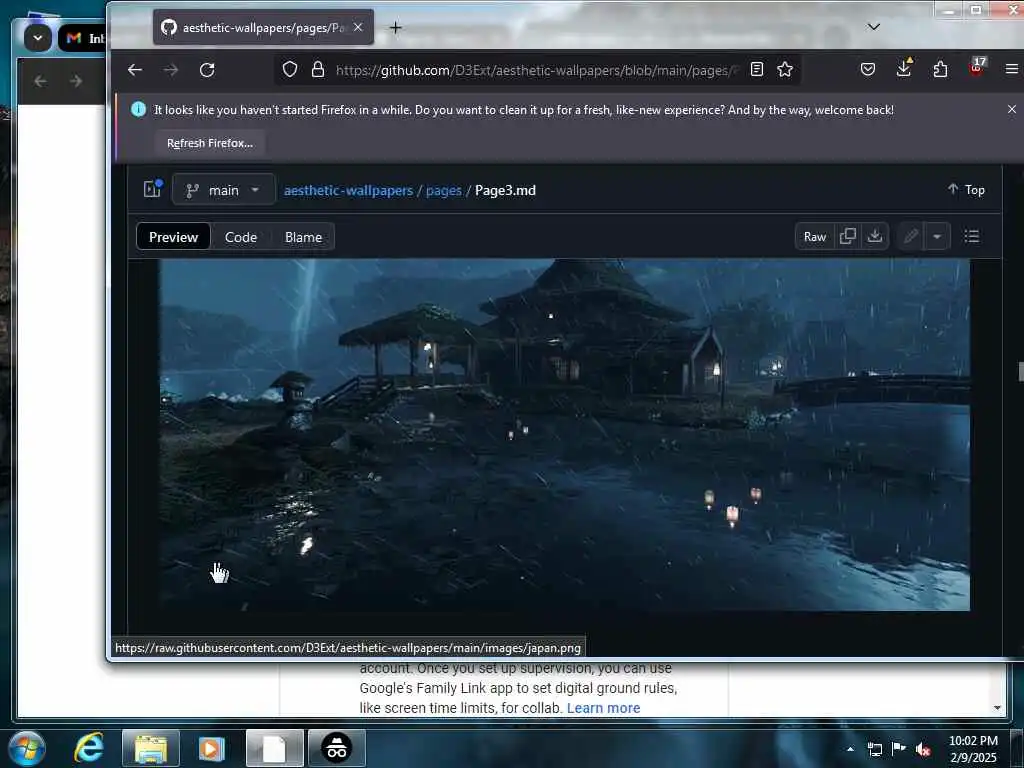
Task: Open the Raw file view
Action: [x=814, y=236]
